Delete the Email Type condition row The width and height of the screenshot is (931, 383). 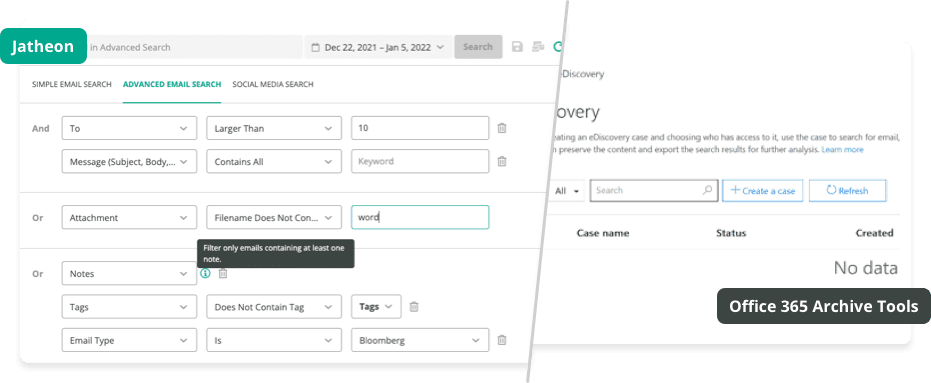coord(502,340)
